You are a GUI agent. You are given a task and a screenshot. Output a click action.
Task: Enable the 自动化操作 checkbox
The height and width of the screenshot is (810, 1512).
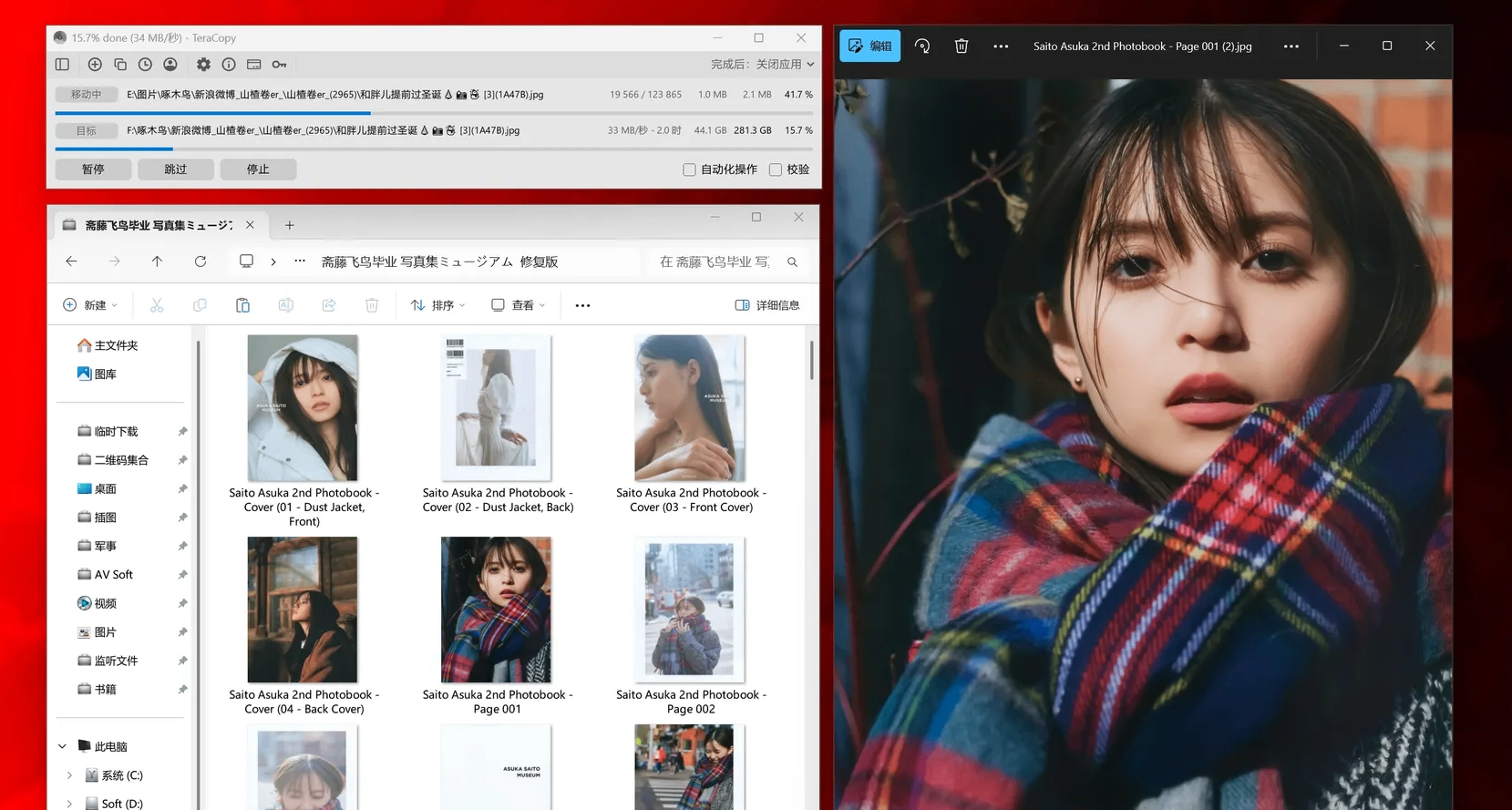689,169
